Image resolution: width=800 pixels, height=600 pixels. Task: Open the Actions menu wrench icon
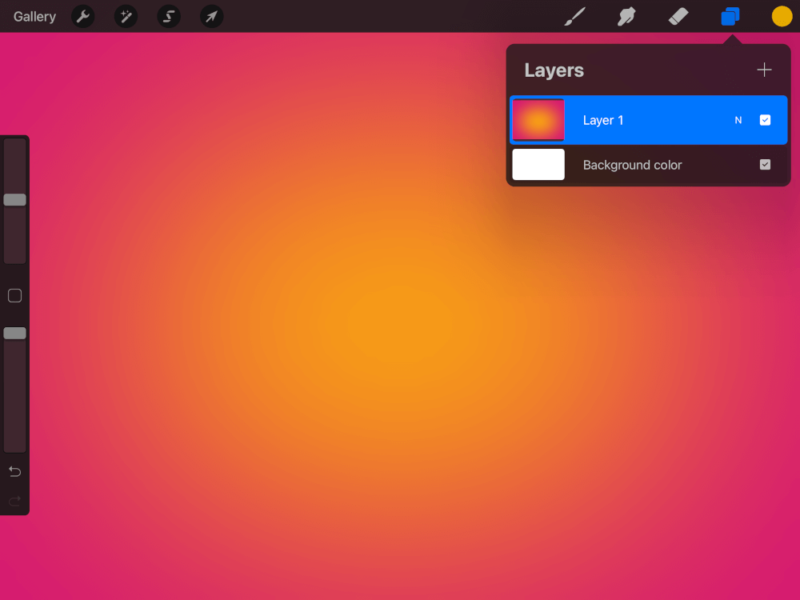(x=84, y=17)
